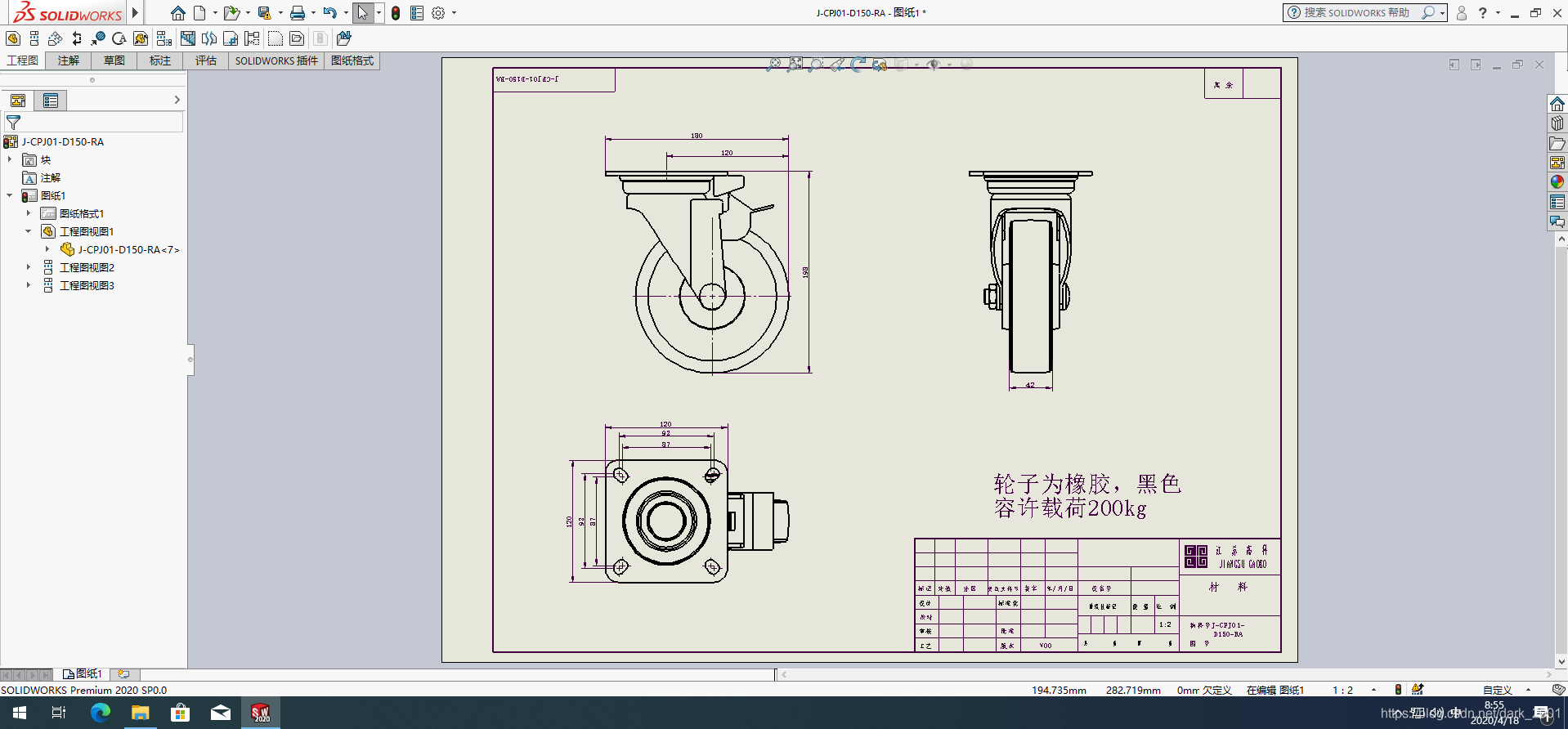Insert a Model View
This screenshot has height=729, width=1568.
point(13,38)
